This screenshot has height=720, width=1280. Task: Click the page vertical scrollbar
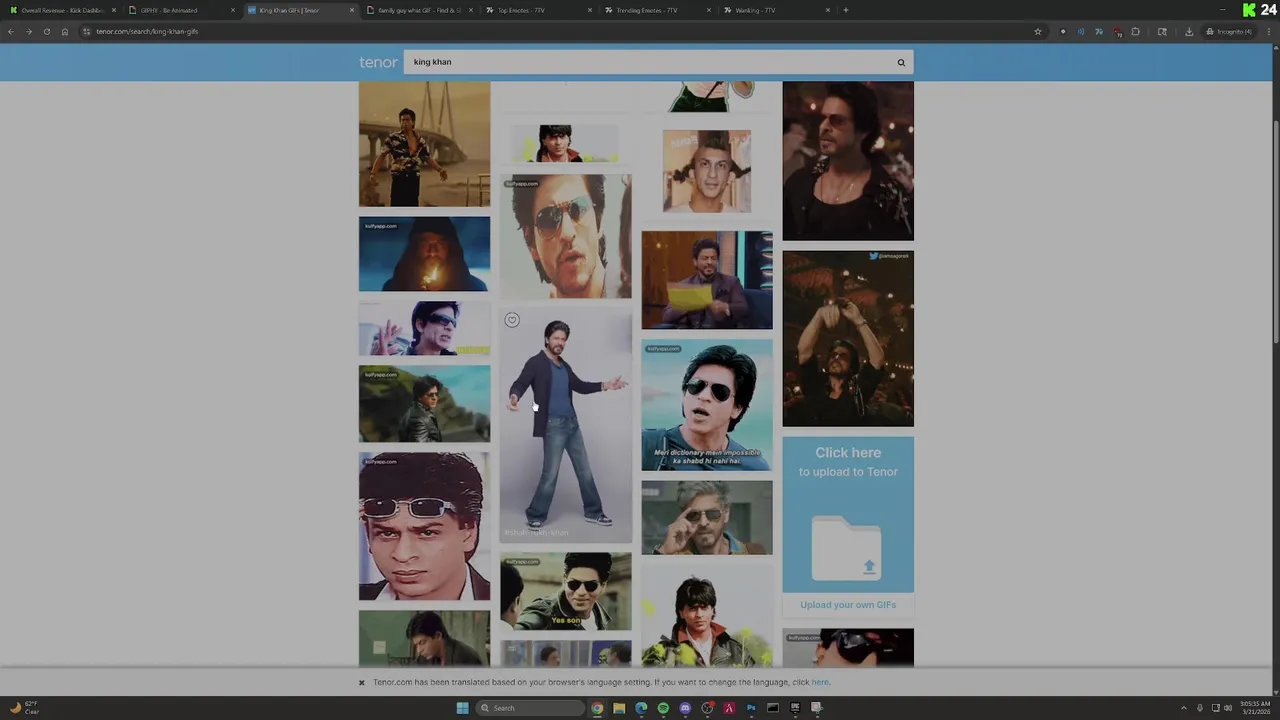(x=1275, y=230)
